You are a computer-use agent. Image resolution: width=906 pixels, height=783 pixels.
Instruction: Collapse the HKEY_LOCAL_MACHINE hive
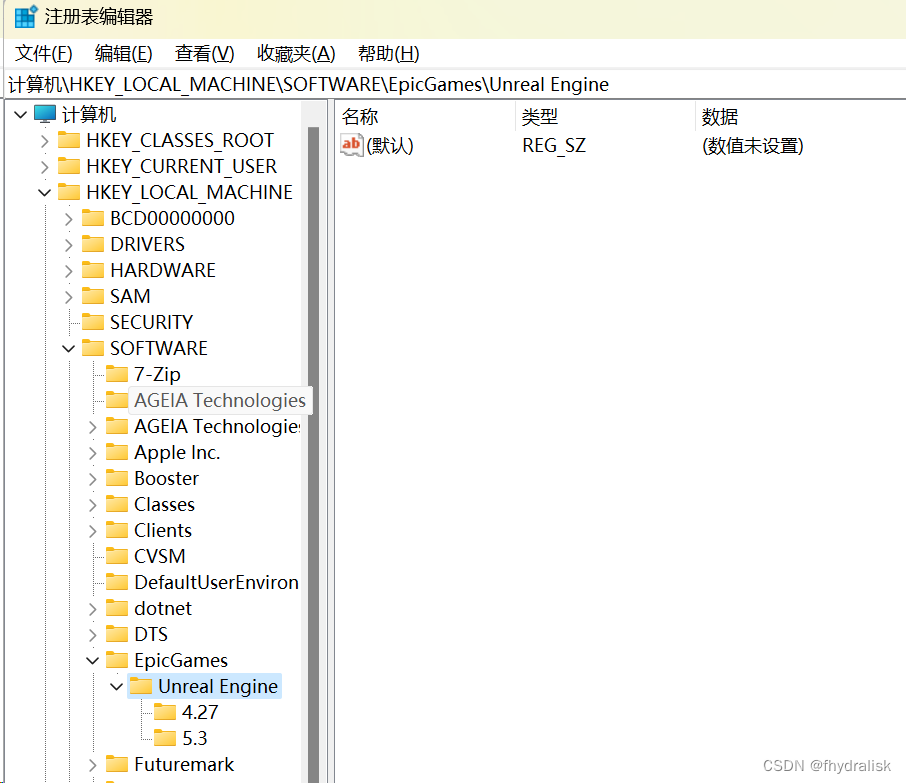pyautogui.click(x=44, y=192)
